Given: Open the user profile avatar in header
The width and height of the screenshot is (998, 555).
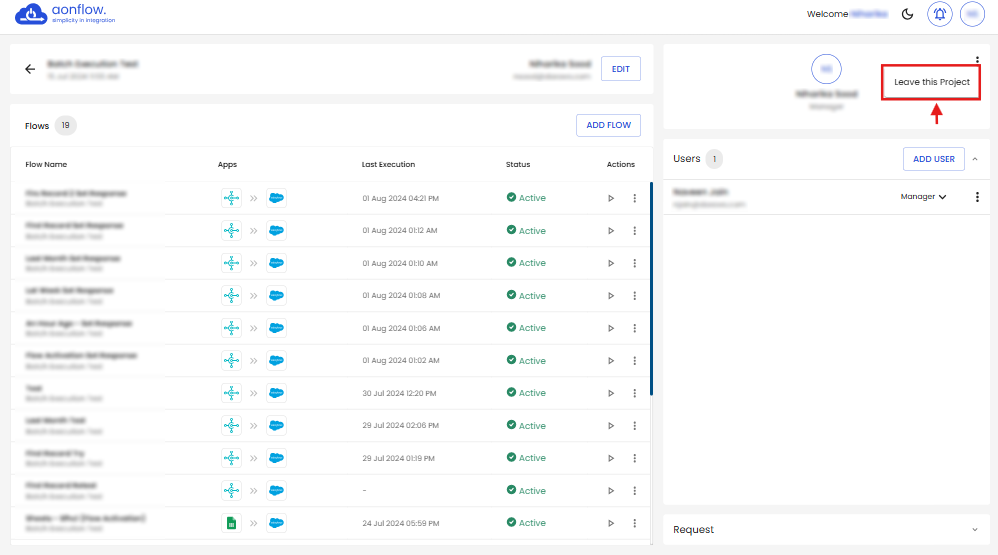Looking at the screenshot, I should pos(972,14).
